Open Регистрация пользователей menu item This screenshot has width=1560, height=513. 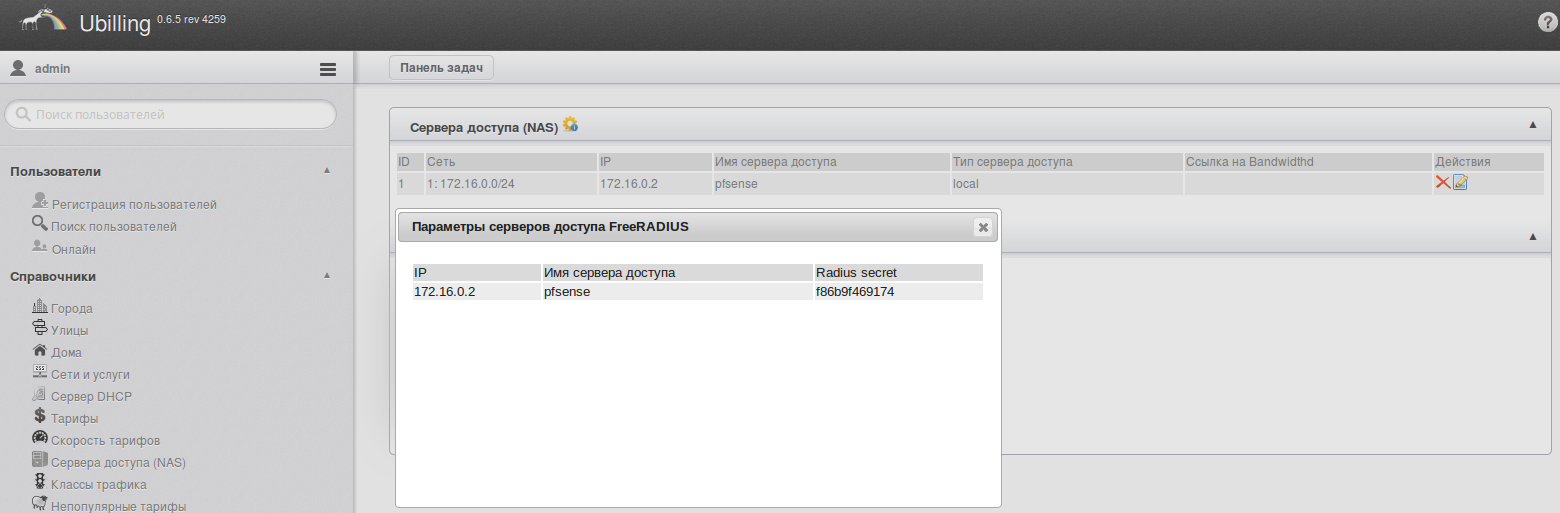[x=134, y=204]
